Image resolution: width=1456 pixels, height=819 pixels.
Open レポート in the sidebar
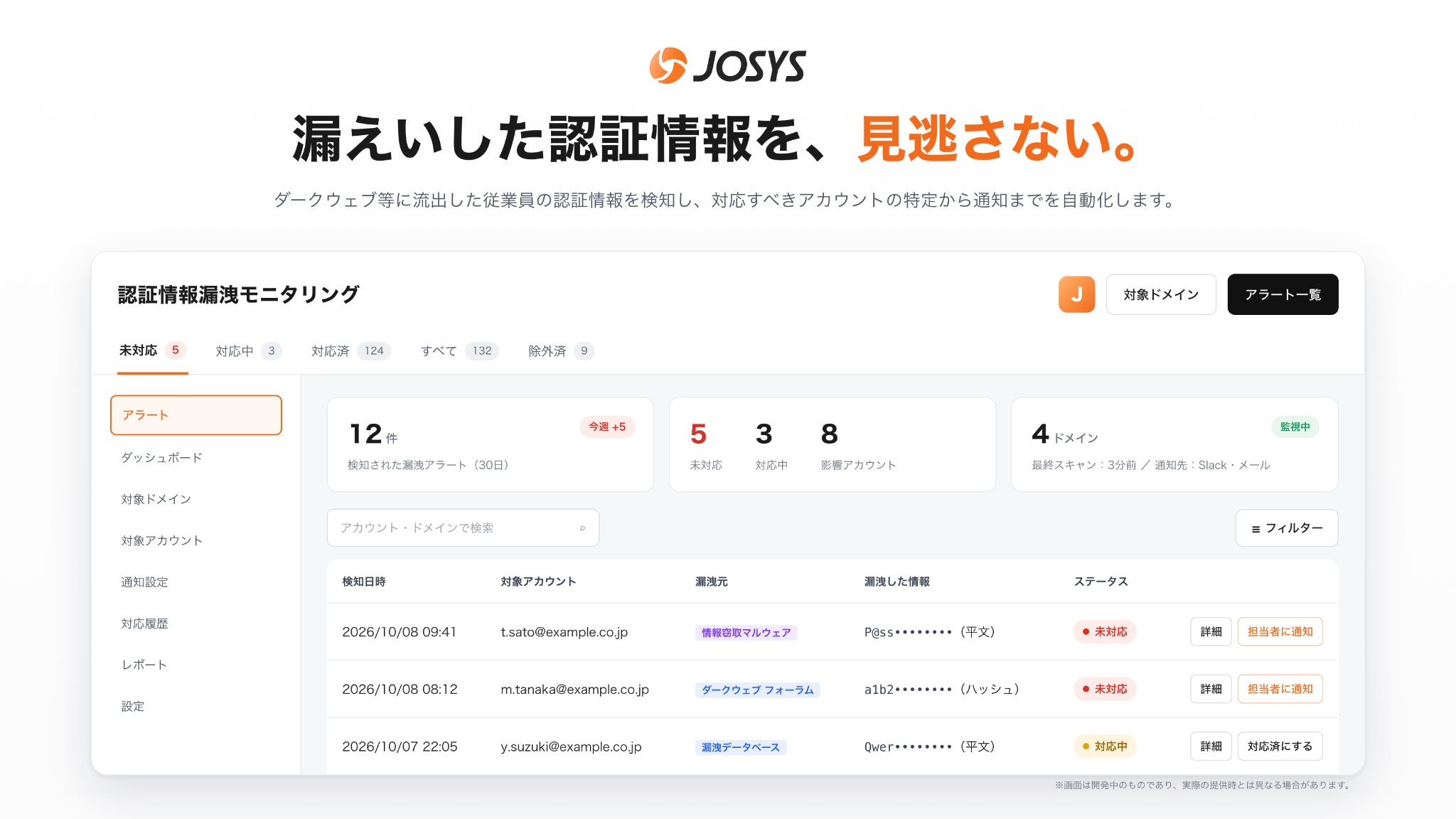[x=144, y=665]
